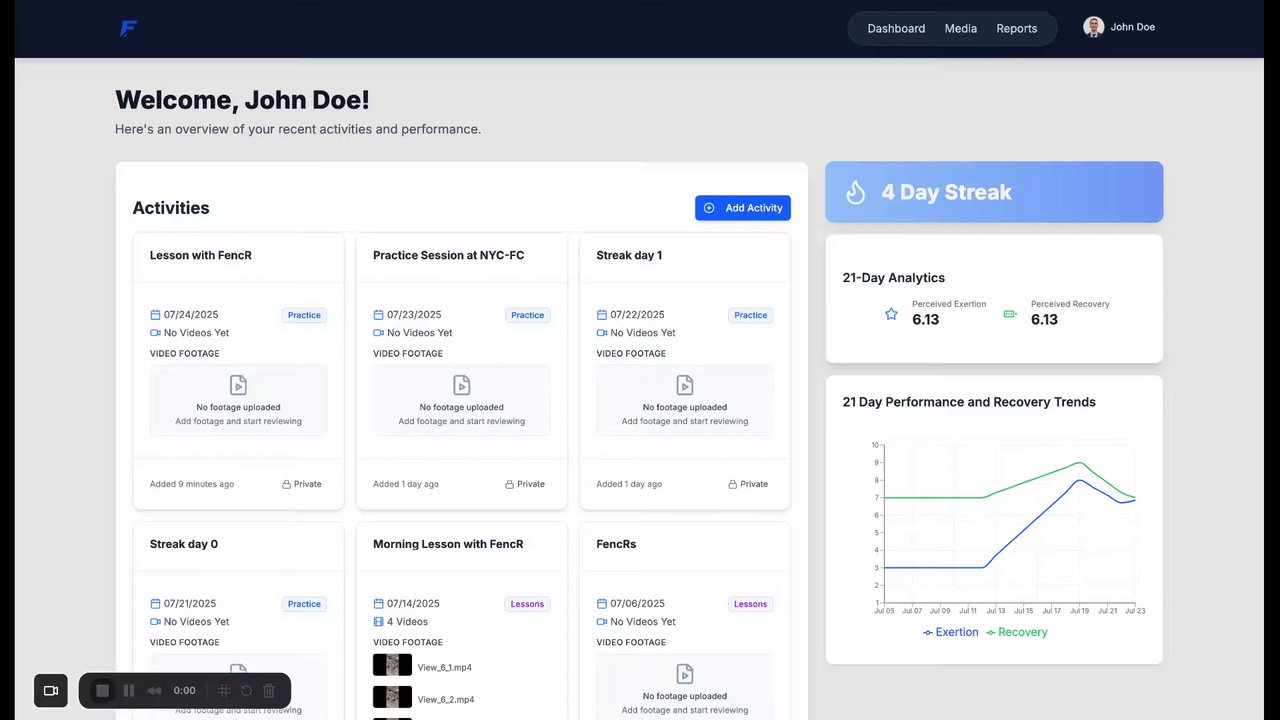The image size is (1280, 720).
Task: Click John Doe's profile avatar
Action: click(1093, 27)
